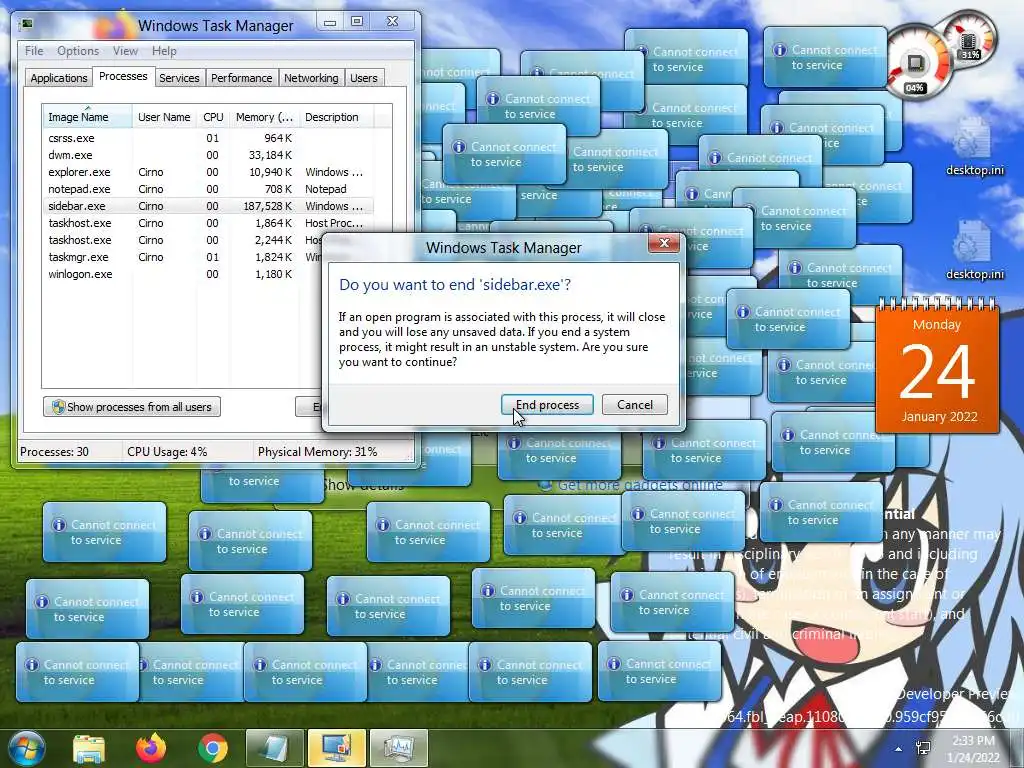Click the Task Manager title bar icon

click(27, 25)
